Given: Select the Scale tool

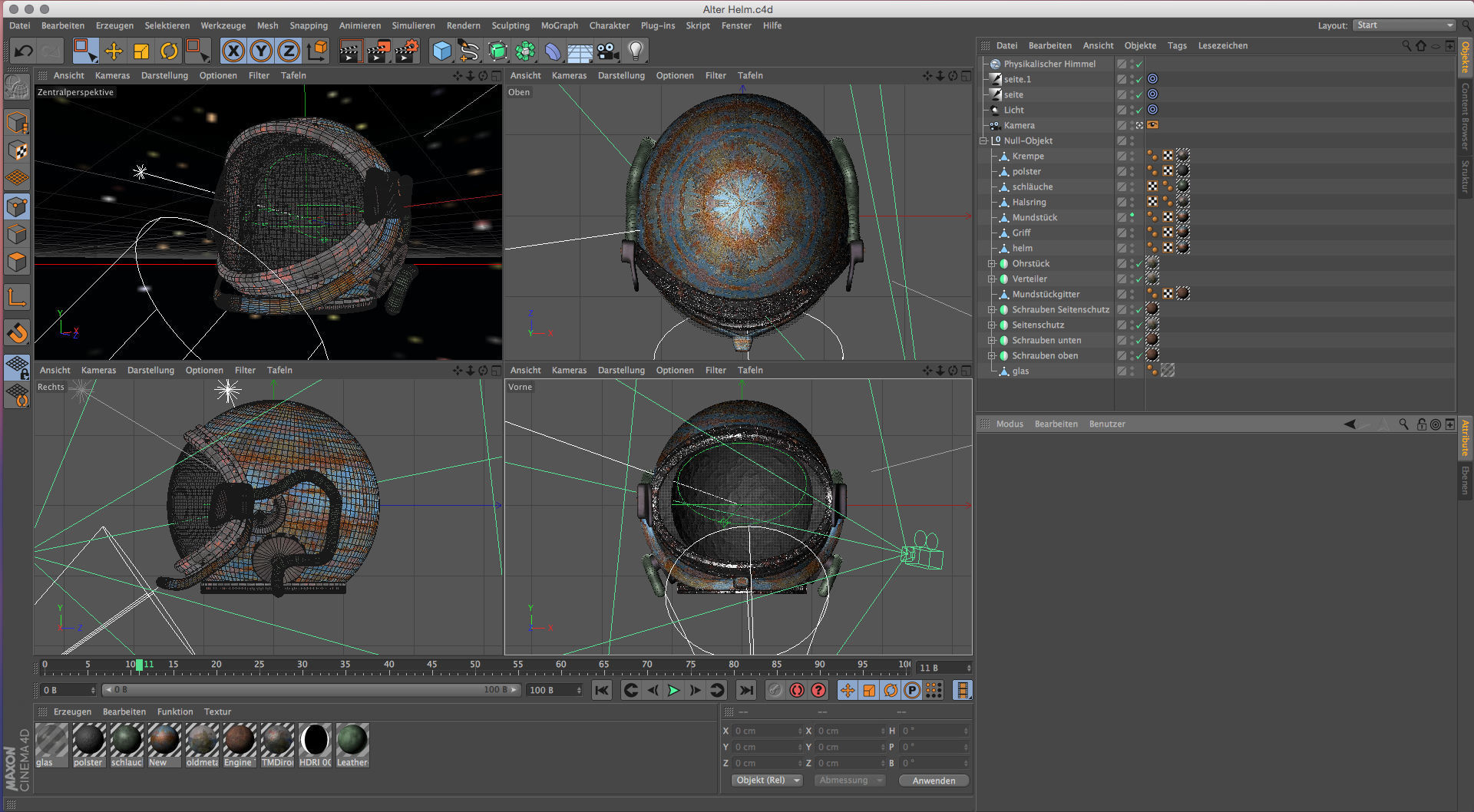Looking at the screenshot, I should click(x=141, y=51).
